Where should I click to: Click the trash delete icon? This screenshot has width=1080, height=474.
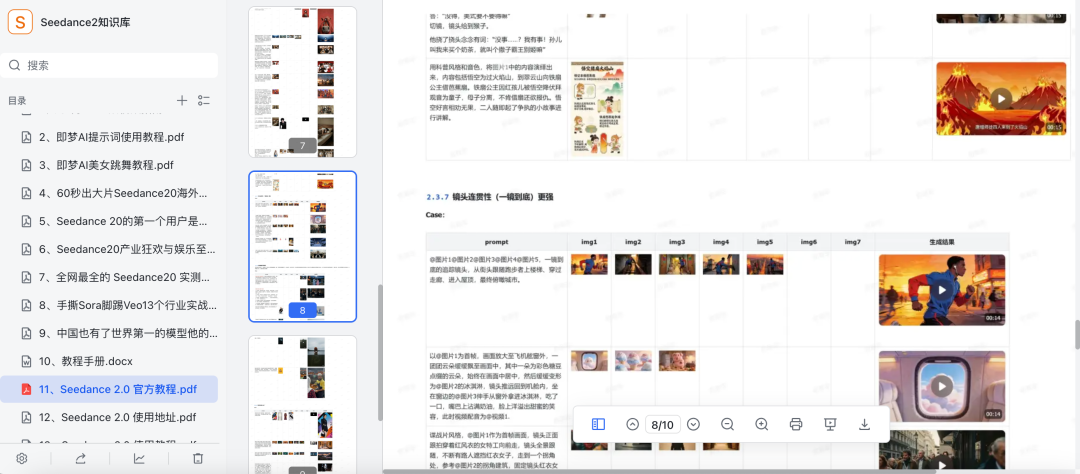click(198, 459)
